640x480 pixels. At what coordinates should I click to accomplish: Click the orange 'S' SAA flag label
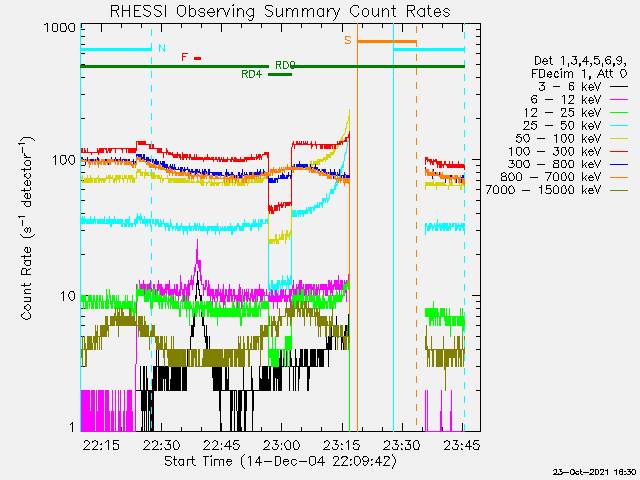point(348,40)
